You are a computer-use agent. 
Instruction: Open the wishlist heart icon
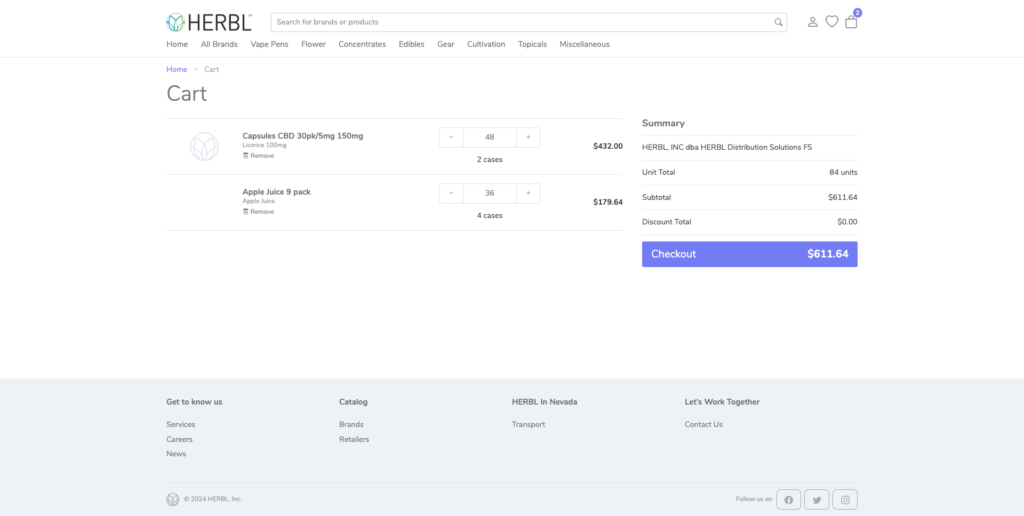[831, 22]
